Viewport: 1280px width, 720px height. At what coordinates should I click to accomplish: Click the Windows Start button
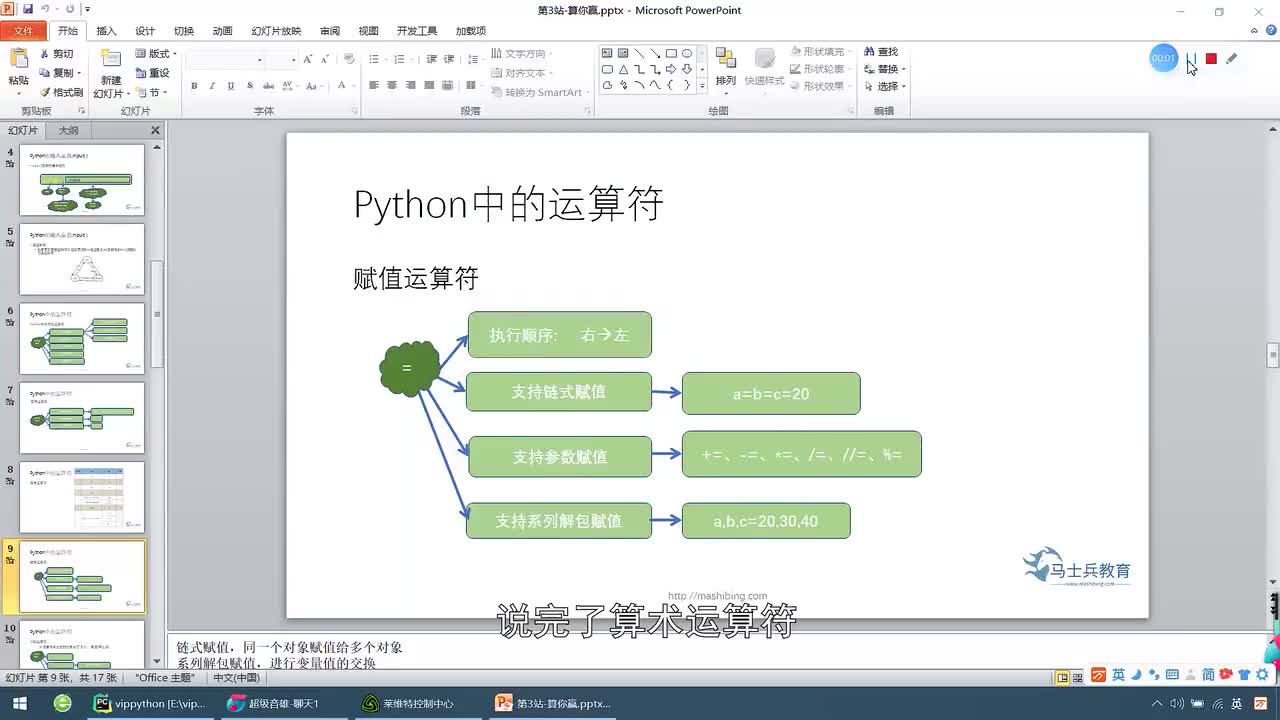(x=19, y=703)
